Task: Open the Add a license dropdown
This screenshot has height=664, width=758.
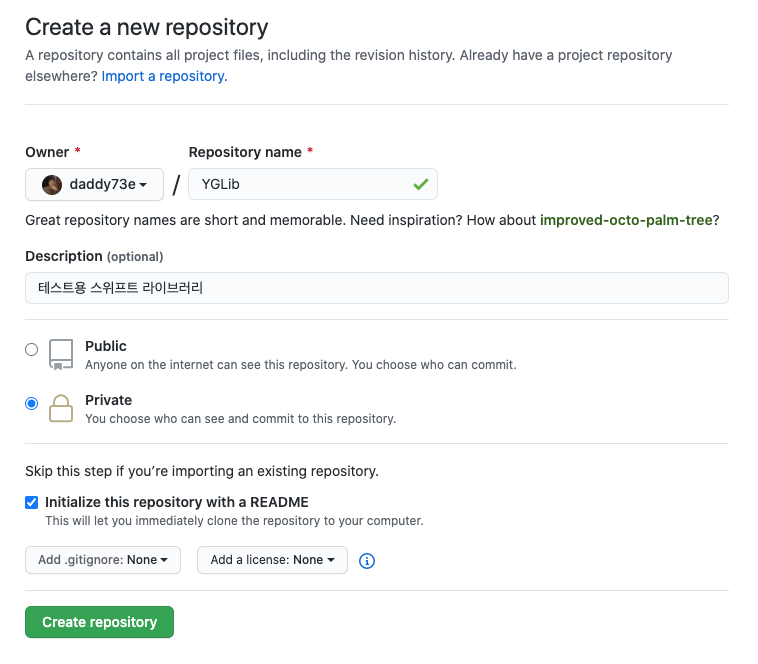Action: (x=272, y=560)
